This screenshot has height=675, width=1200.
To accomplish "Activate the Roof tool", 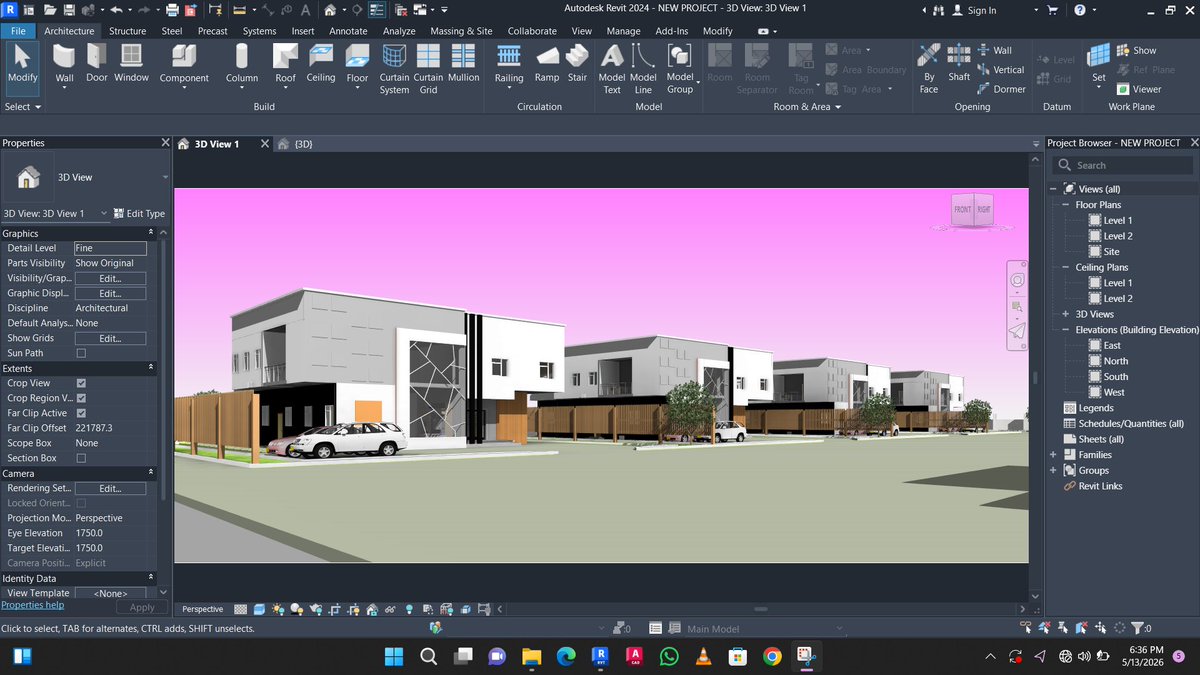I will 285,64.
